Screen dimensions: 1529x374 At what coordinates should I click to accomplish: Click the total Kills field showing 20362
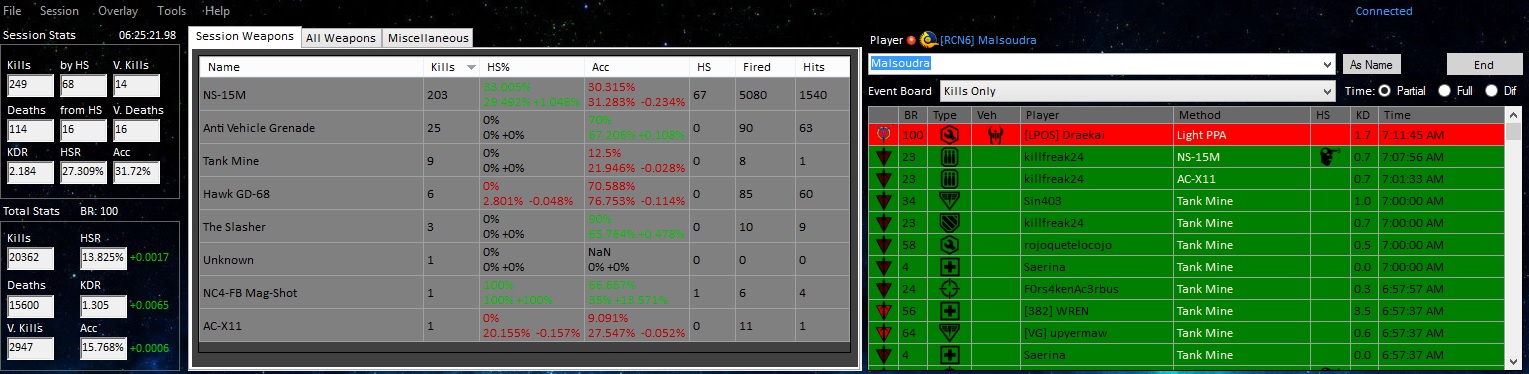click(29, 258)
